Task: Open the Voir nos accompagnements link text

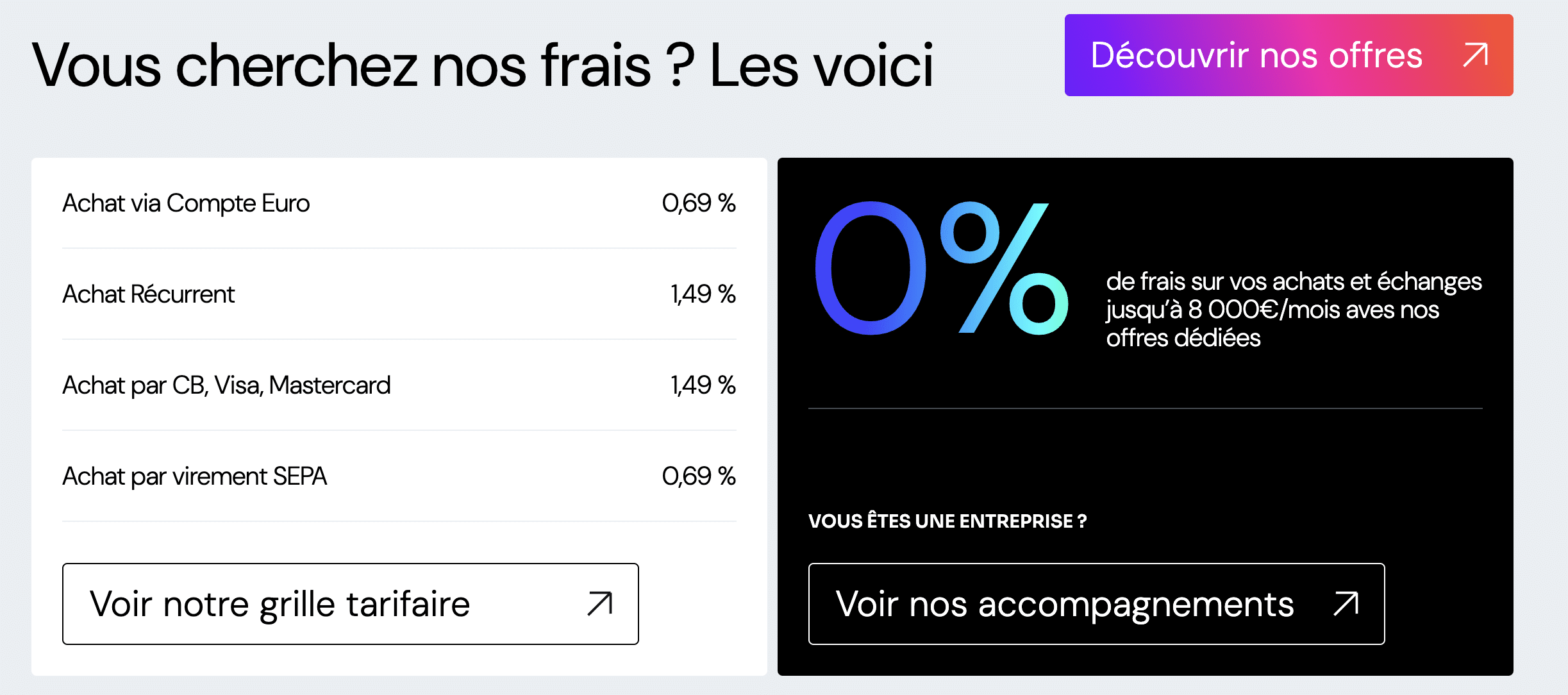Action: click(x=1064, y=604)
